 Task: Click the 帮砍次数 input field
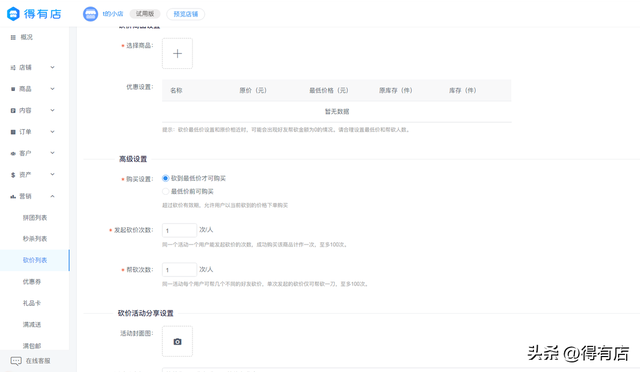pos(179,270)
